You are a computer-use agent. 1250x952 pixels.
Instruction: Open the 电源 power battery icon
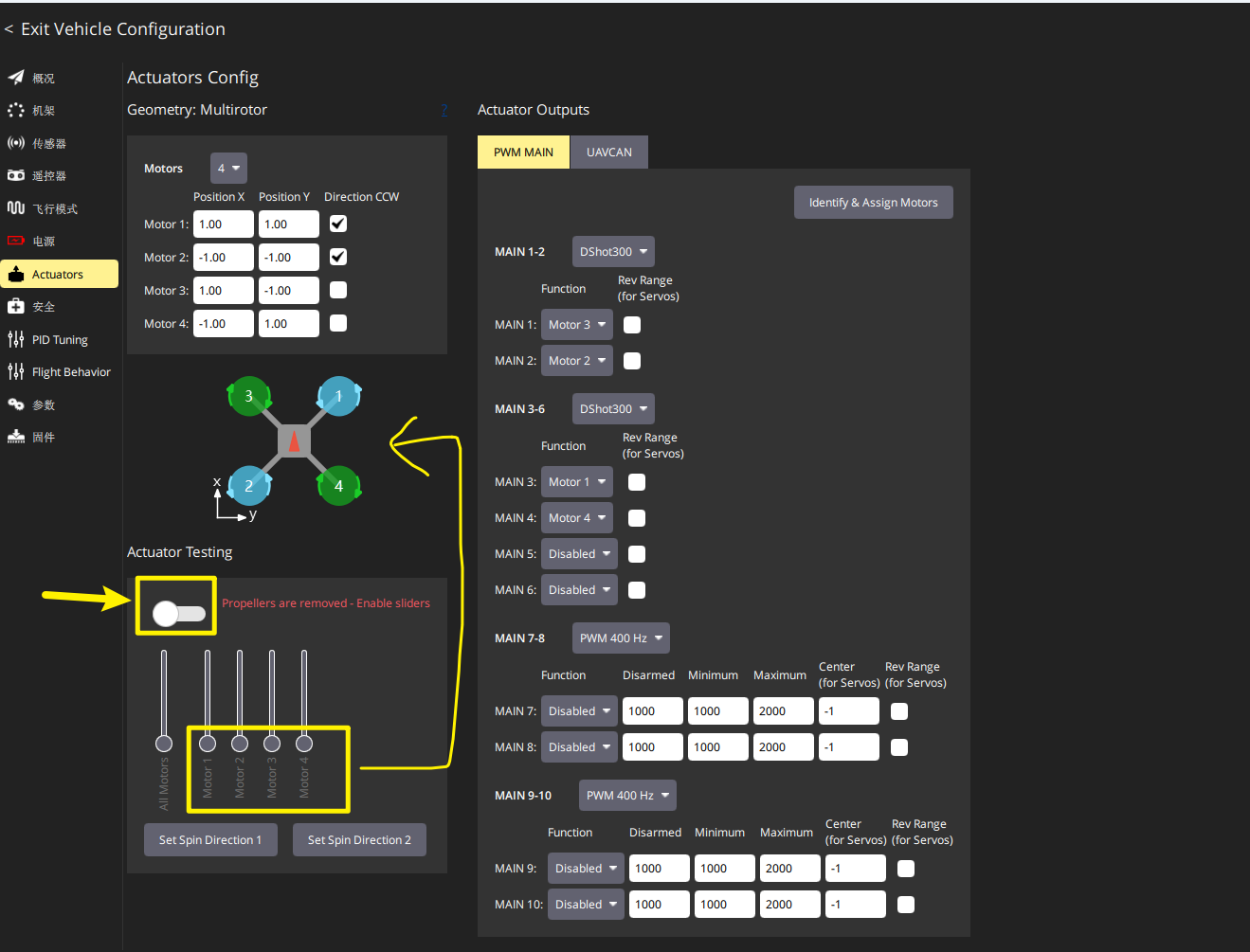(16, 241)
